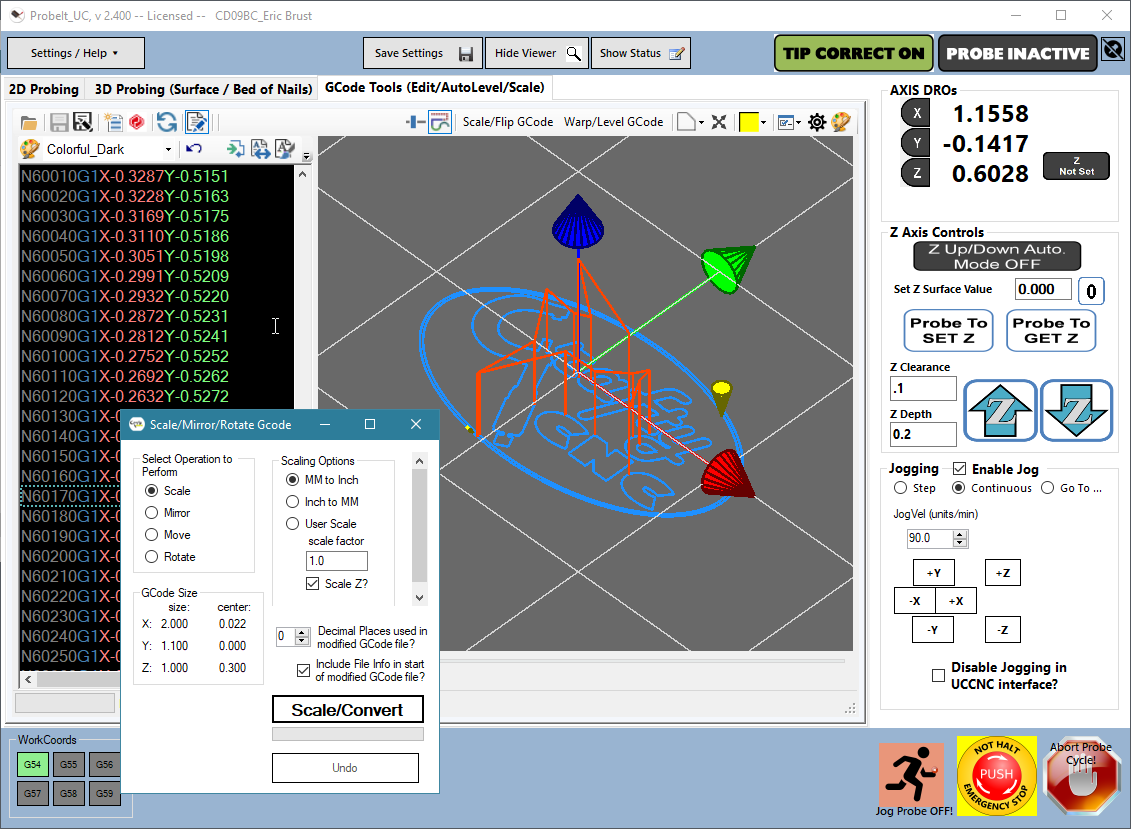This screenshot has height=829, width=1131.
Task: Click the find and replace icon
Action: [260, 149]
